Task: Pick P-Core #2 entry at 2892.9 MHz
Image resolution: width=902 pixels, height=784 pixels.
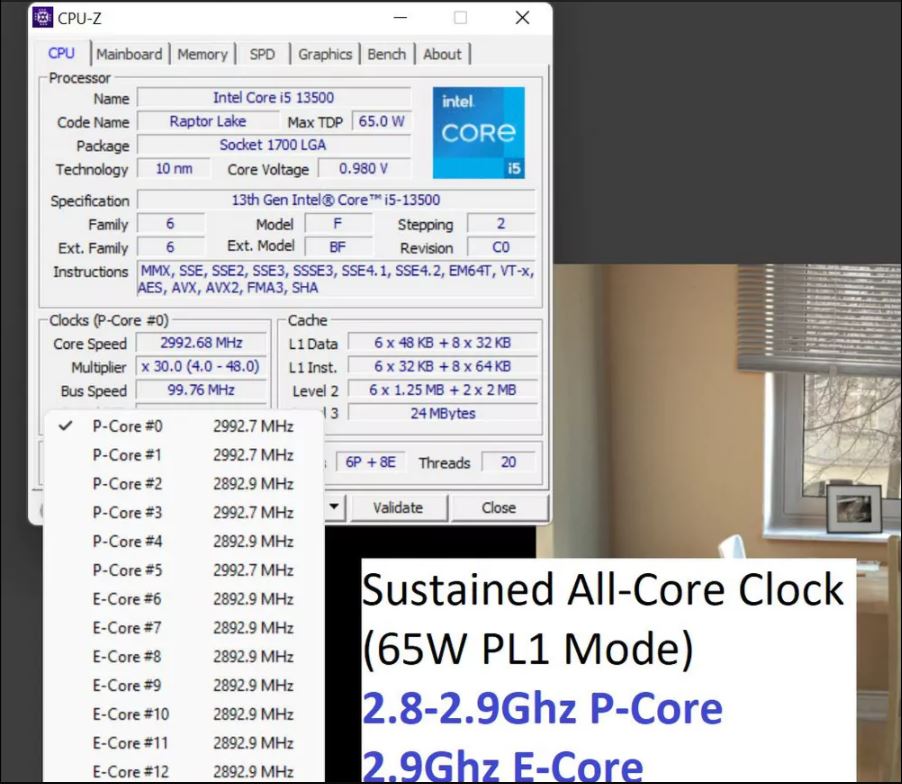Action: (x=184, y=484)
